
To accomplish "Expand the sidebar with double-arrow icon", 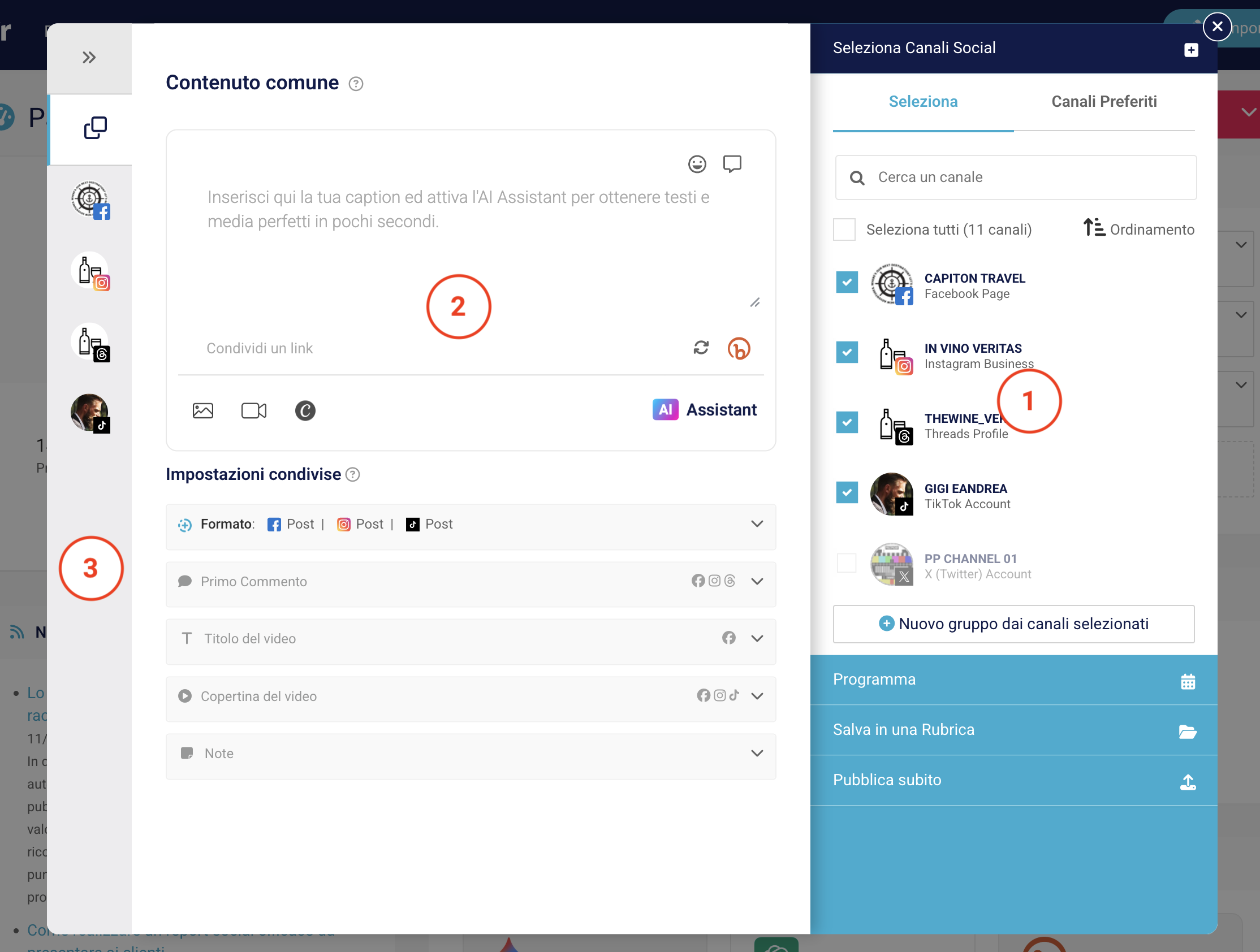I will [x=89, y=58].
